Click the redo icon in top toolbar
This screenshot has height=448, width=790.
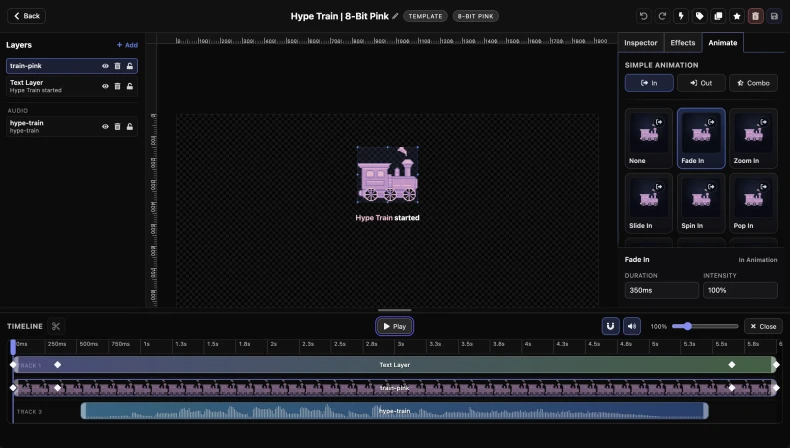click(662, 16)
